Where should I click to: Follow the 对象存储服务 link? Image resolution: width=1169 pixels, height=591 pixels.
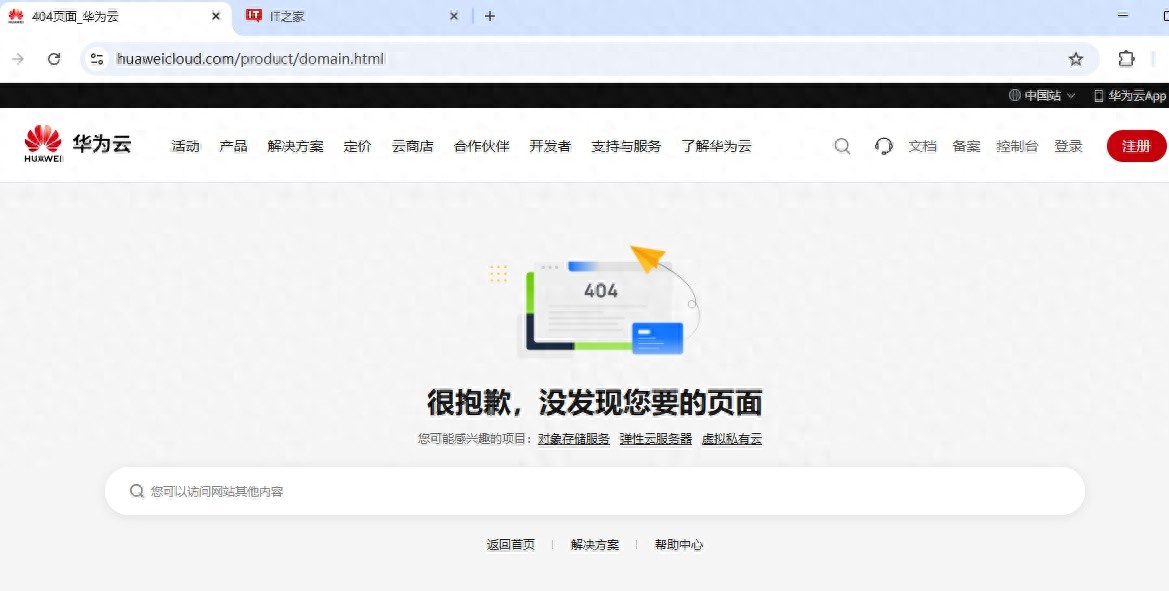tap(573, 439)
